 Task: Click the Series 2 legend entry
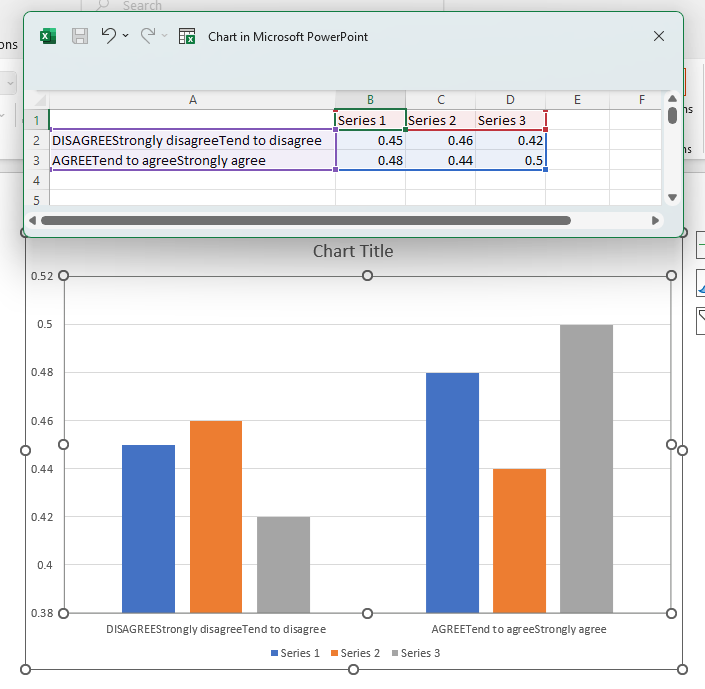(x=355, y=653)
